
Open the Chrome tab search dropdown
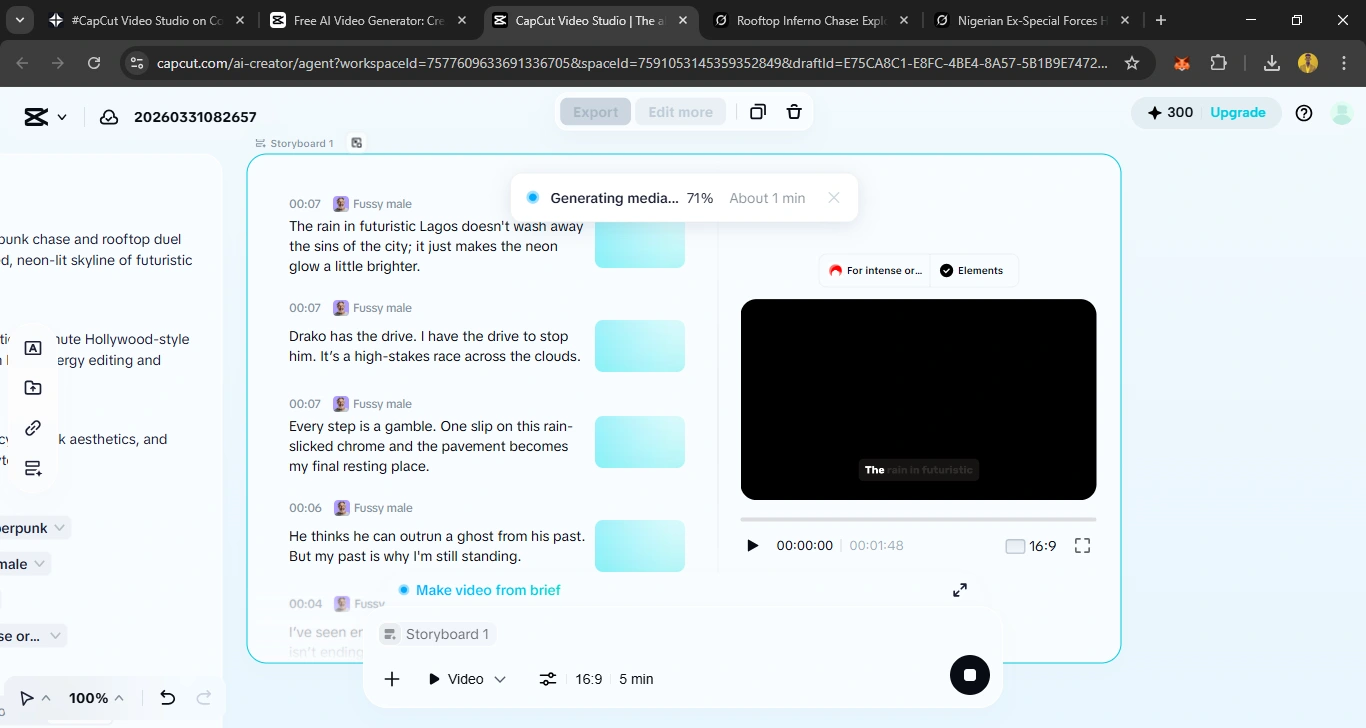click(x=20, y=20)
